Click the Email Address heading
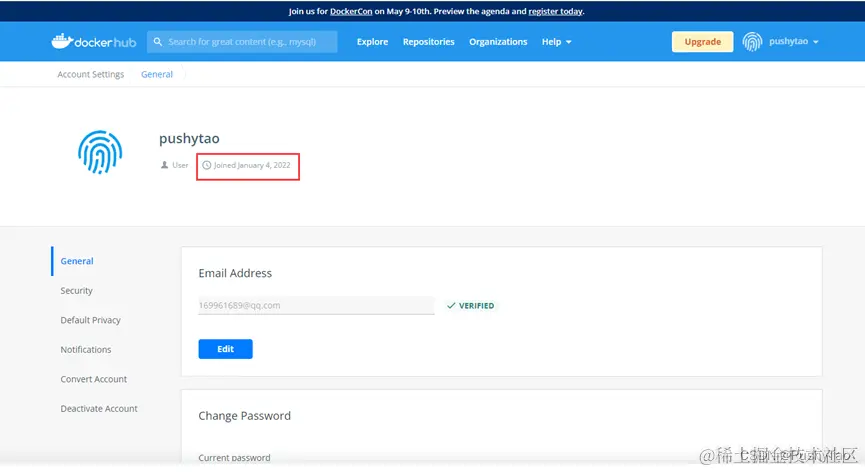The width and height of the screenshot is (865, 472). point(235,273)
